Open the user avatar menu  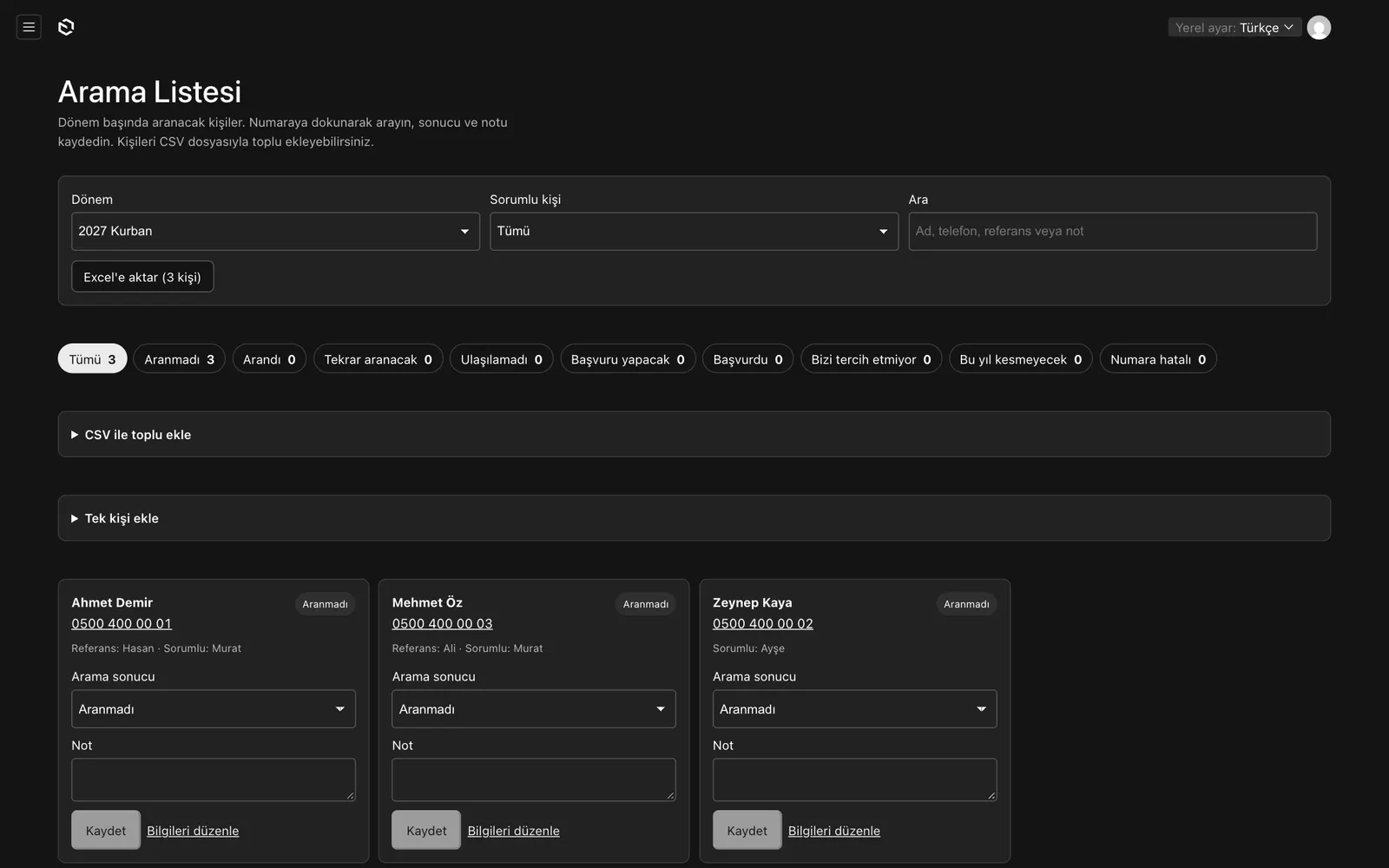coord(1319,28)
